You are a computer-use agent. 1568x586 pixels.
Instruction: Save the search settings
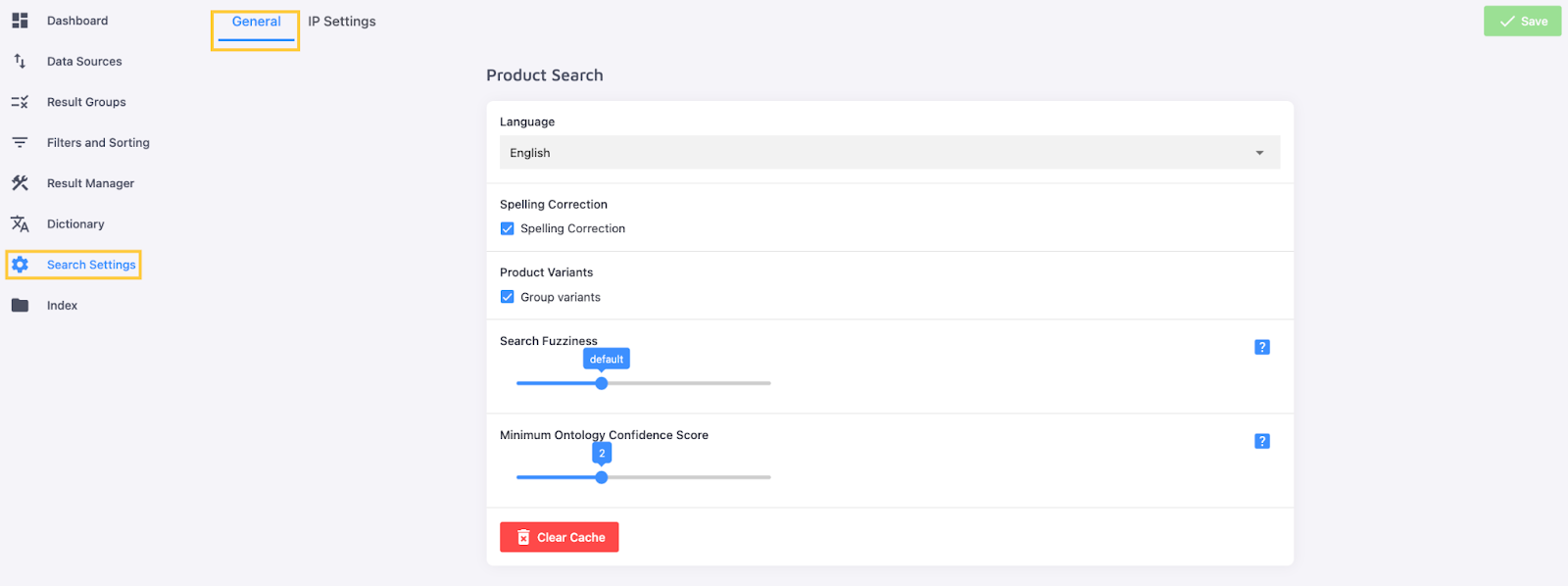(x=1522, y=22)
